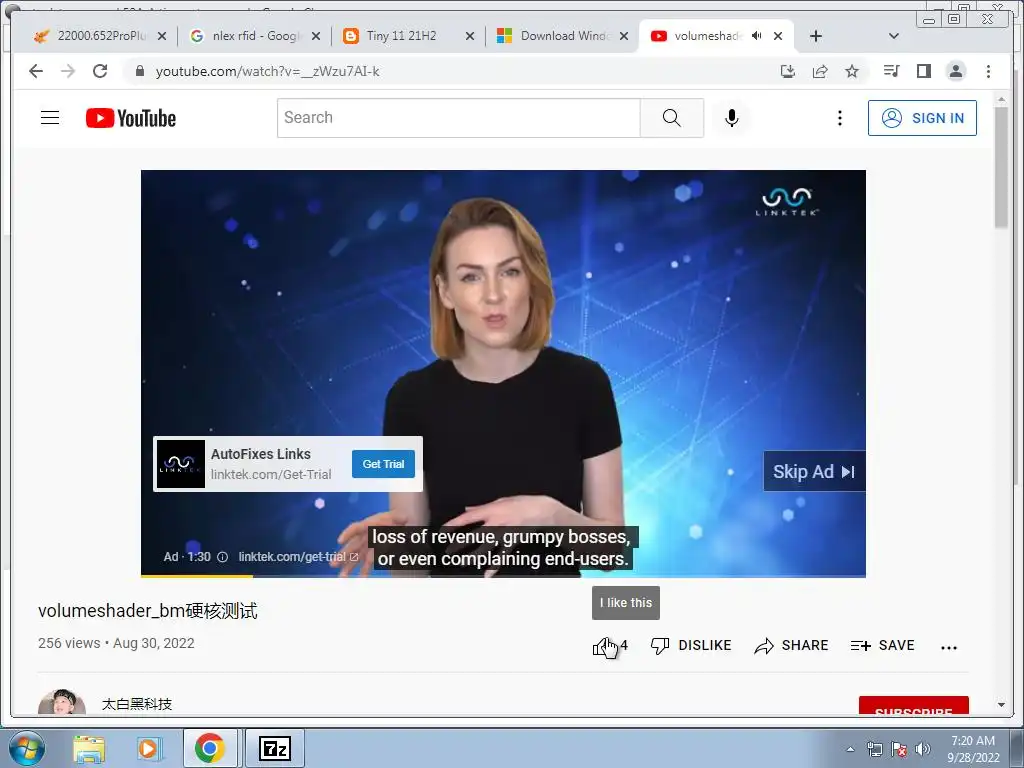Screen dimensions: 1024x768
Task: Launch Windows Media Player from taskbar
Action: [148, 748]
